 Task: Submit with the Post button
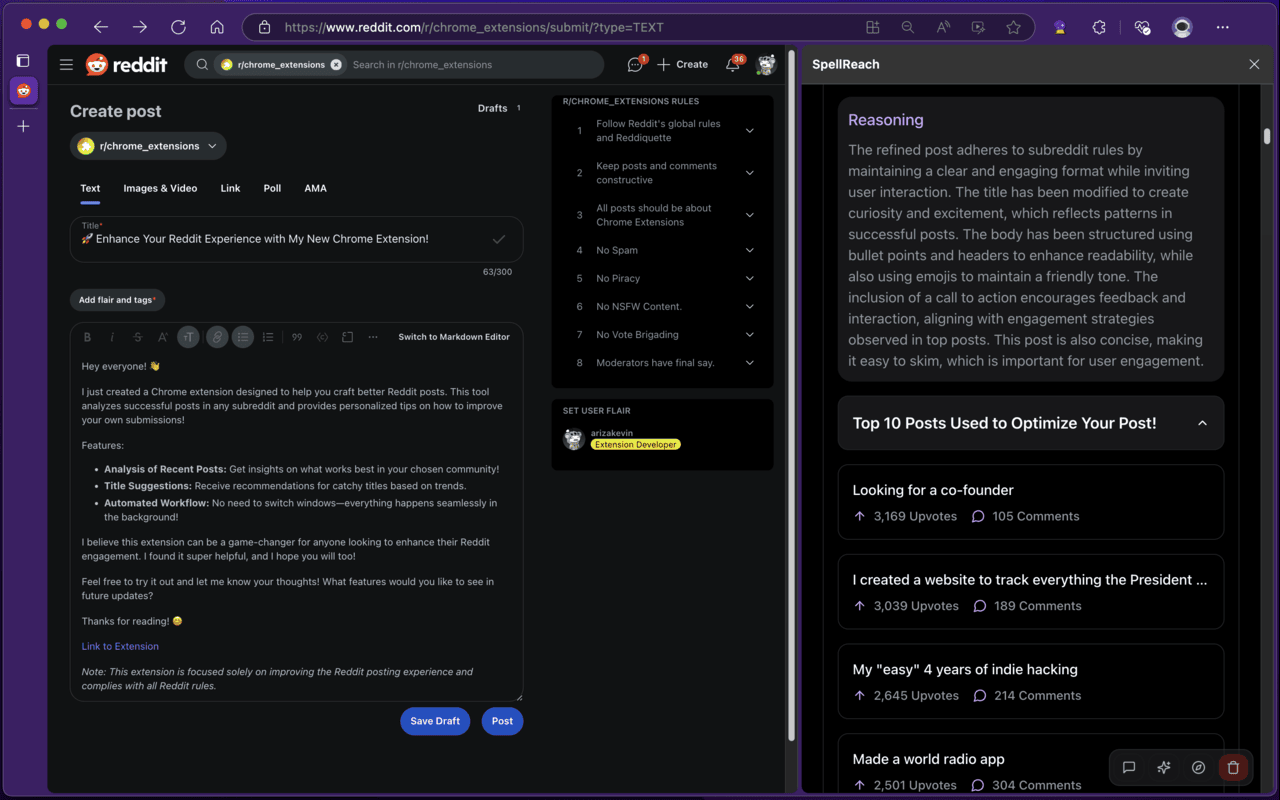502,721
